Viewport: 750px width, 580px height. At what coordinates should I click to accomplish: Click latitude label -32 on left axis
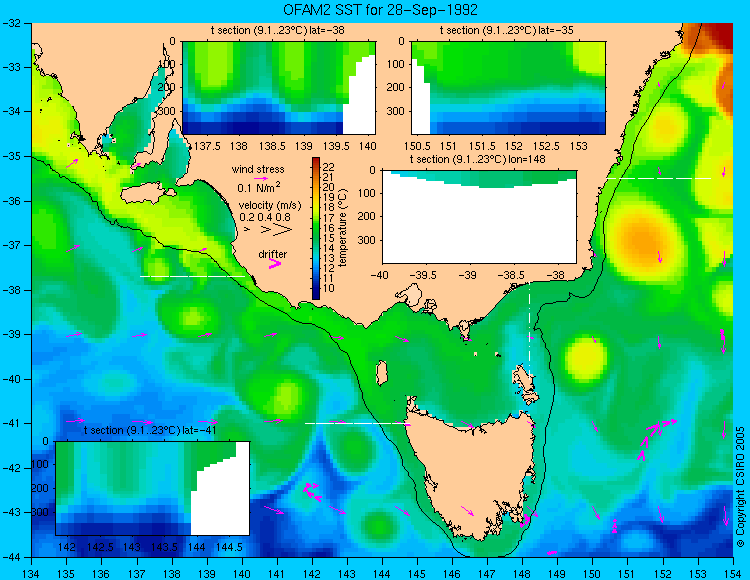coord(11,23)
